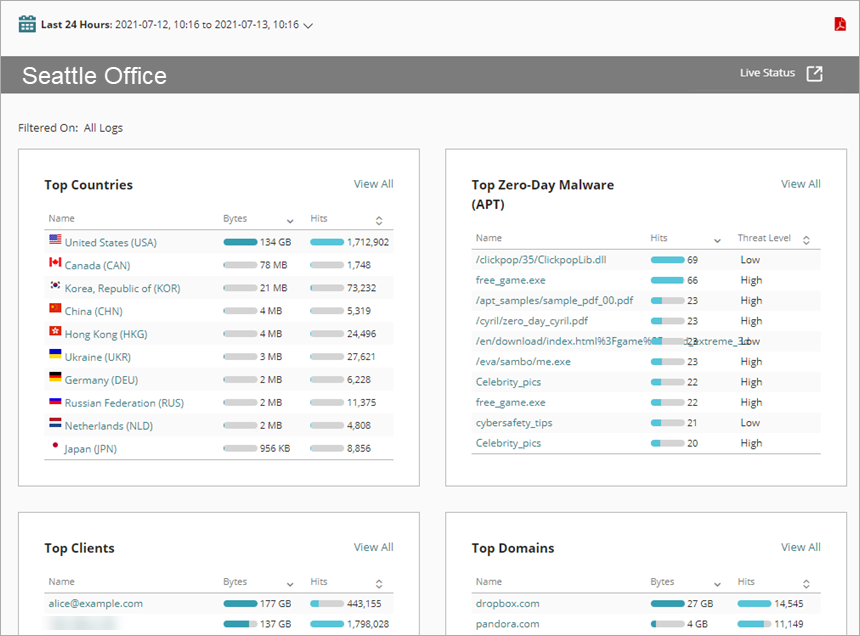The width and height of the screenshot is (860, 636).
Task: Click the Filtered On All Logs label
Action: [70, 127]
